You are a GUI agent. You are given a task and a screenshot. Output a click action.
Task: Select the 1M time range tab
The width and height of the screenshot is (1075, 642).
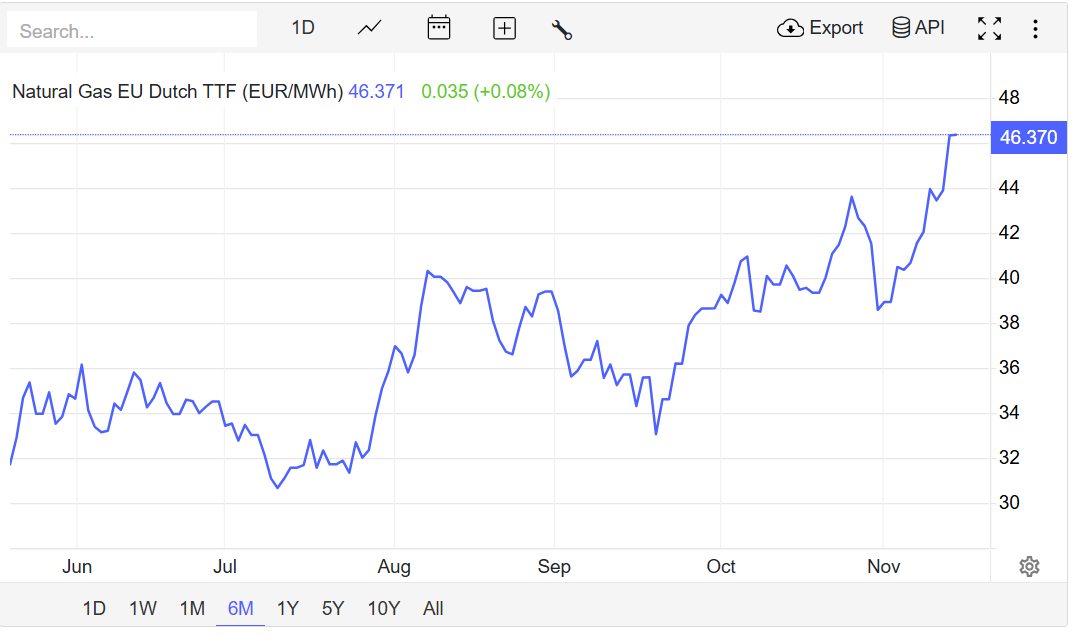[x=192, y=608]
